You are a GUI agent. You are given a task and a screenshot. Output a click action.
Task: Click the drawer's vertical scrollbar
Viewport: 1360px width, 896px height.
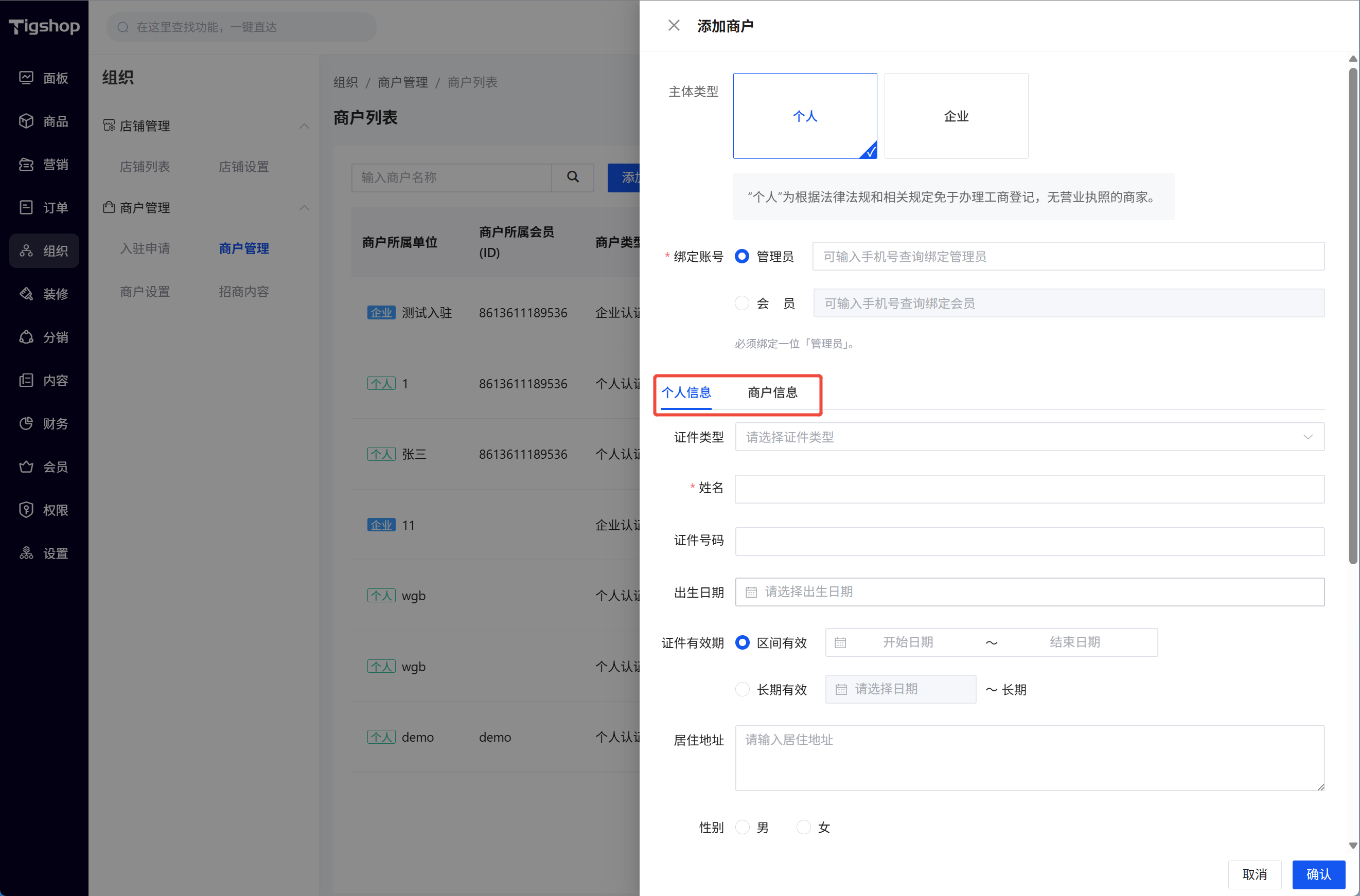1353,314
